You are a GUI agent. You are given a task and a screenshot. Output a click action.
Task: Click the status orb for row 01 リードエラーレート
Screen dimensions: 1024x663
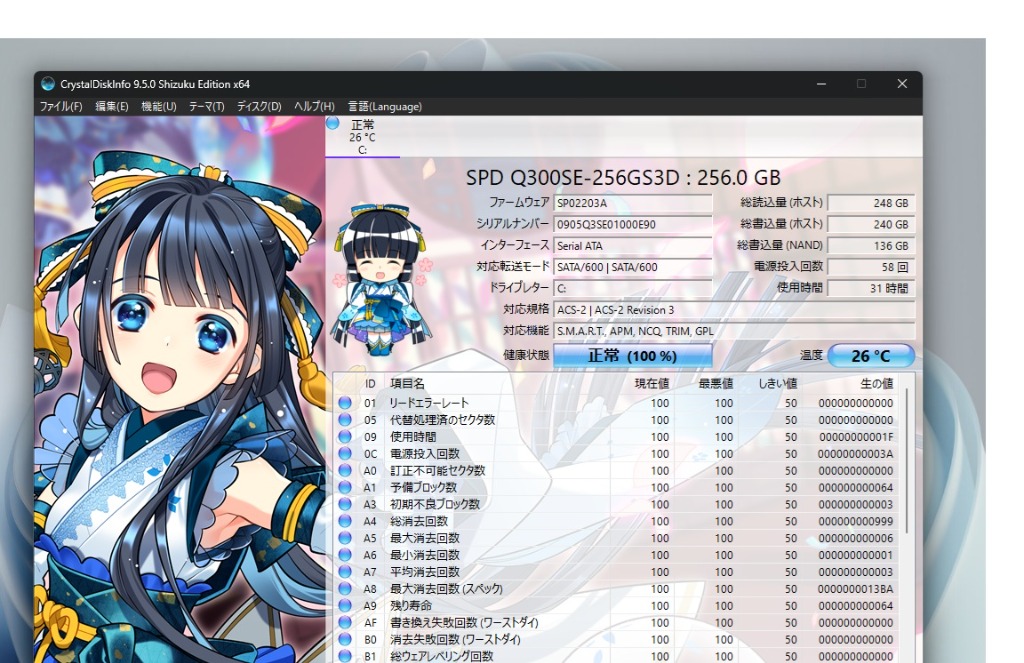(345, 403)
